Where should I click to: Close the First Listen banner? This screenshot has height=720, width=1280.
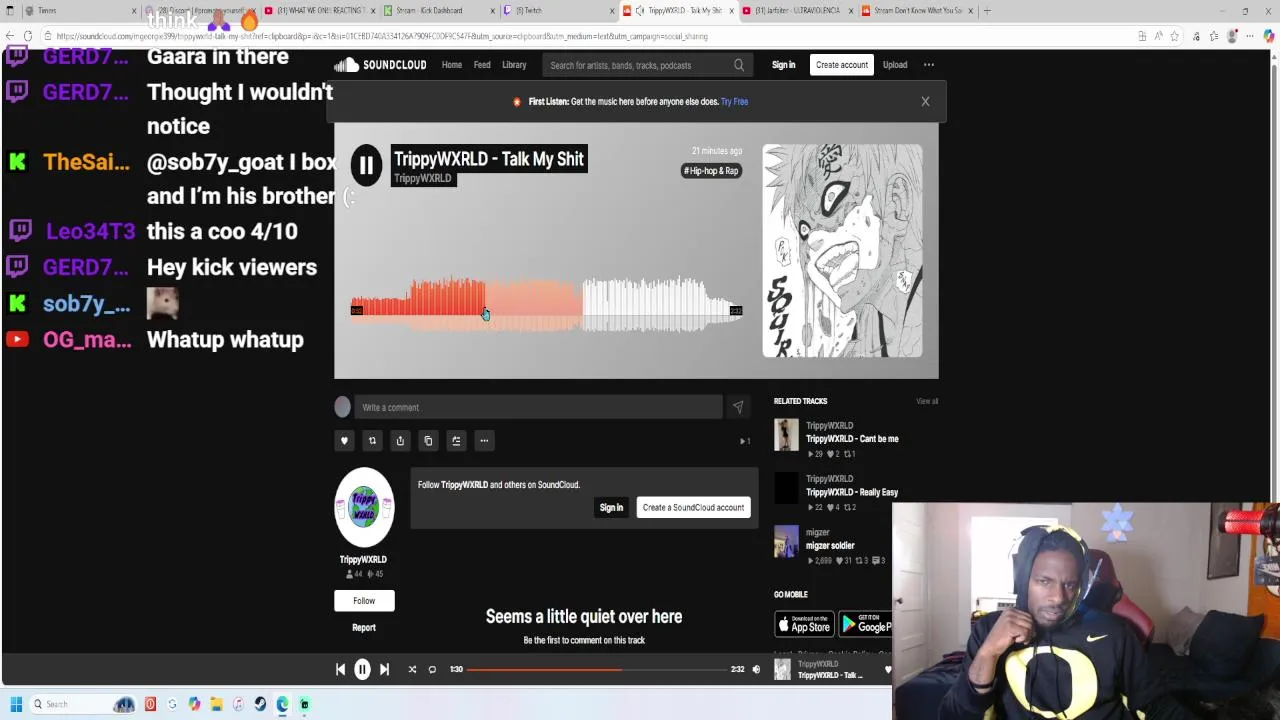(925, 101)
